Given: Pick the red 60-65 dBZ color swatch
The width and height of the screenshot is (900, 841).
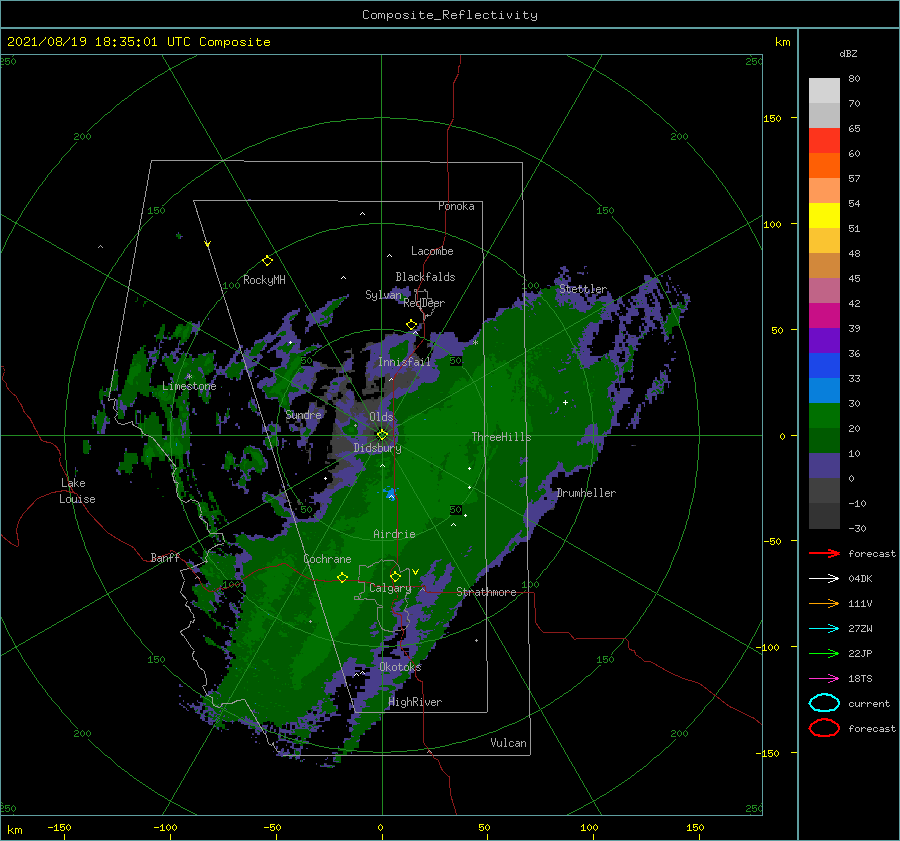Looking at the screenshot, I should (824, 141).
